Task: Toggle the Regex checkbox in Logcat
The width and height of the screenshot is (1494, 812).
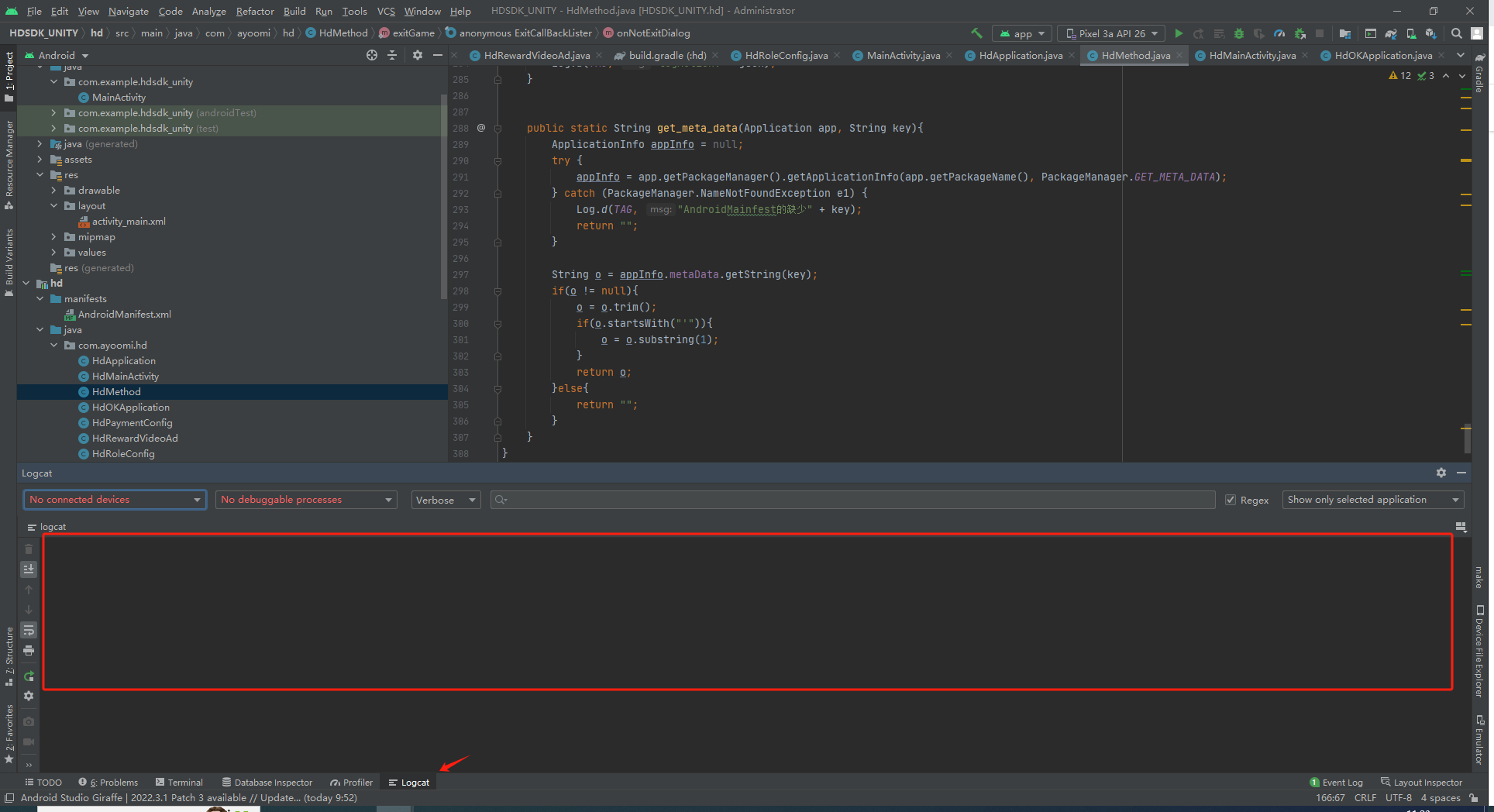Action: pyautogui.click(x=1231, y=500)
